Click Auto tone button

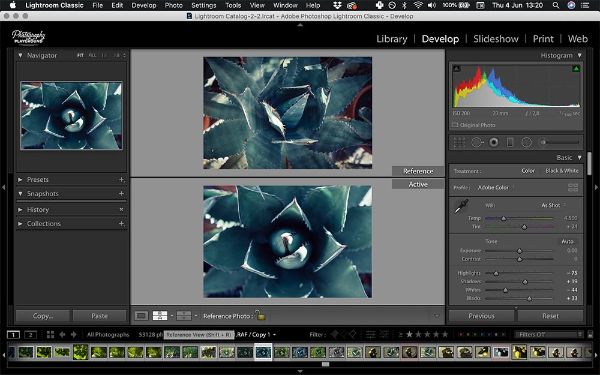pos(567,241)
